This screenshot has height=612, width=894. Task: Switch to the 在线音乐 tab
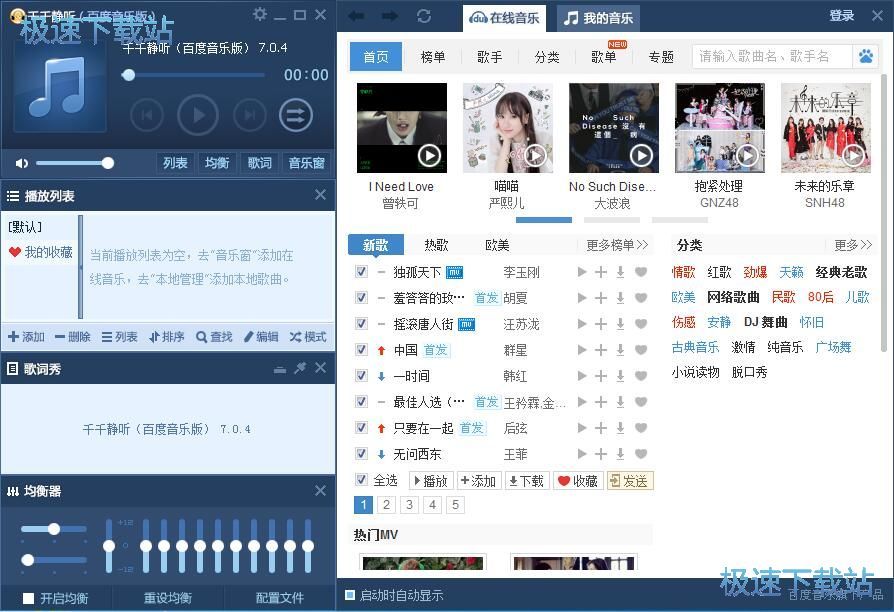pyautogui.click(x=504, y=18)
